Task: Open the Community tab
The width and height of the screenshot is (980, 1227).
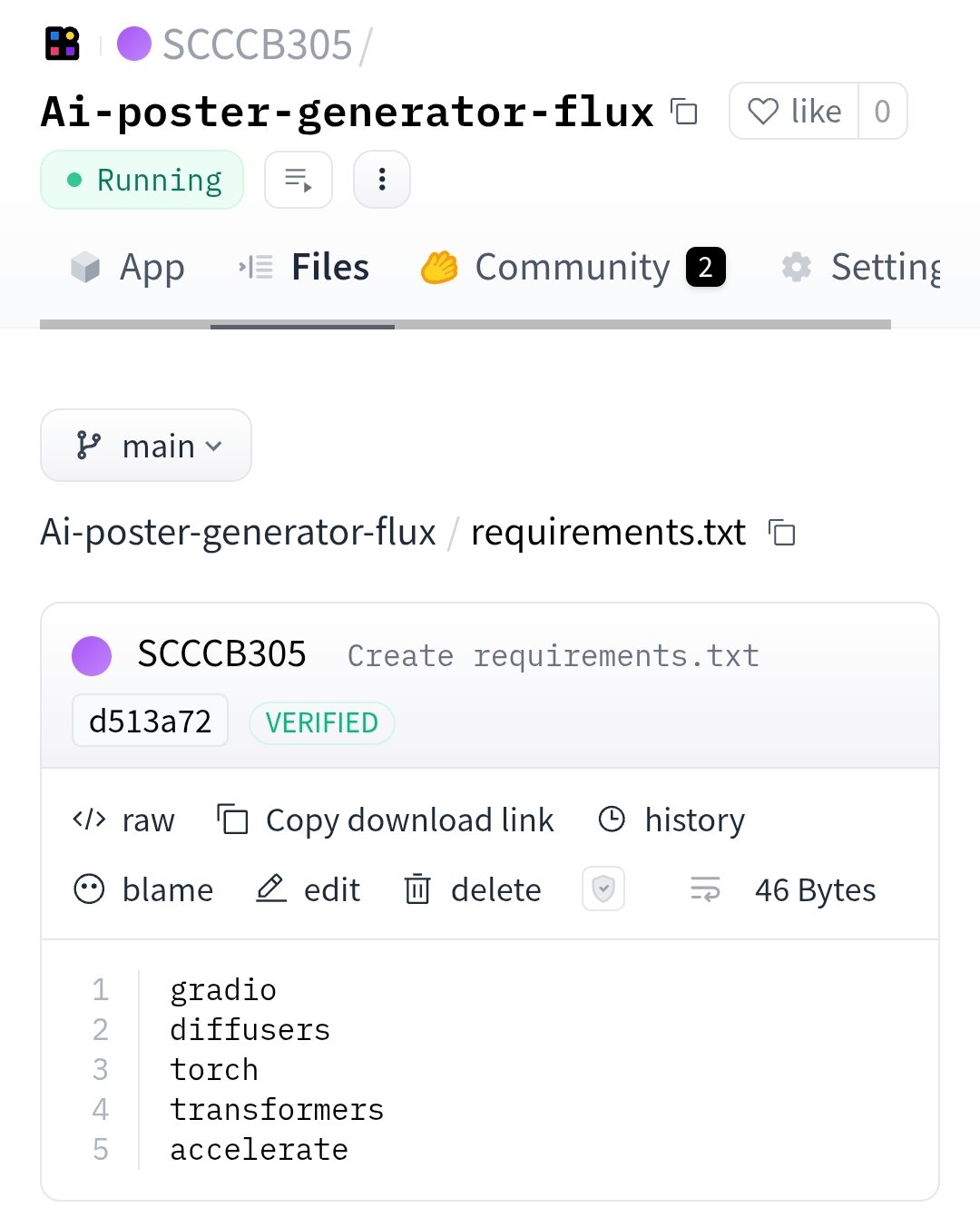Action: 573,268
